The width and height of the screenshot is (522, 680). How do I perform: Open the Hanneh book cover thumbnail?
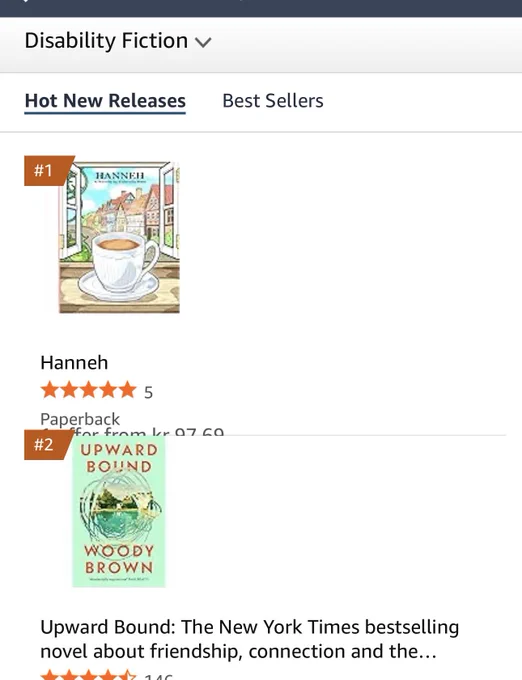(119, 237)
